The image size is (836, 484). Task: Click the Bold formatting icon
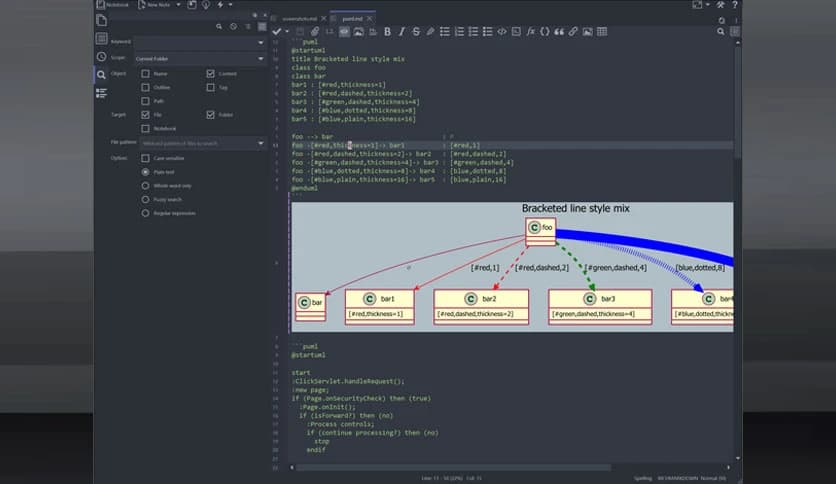point(388,32)
